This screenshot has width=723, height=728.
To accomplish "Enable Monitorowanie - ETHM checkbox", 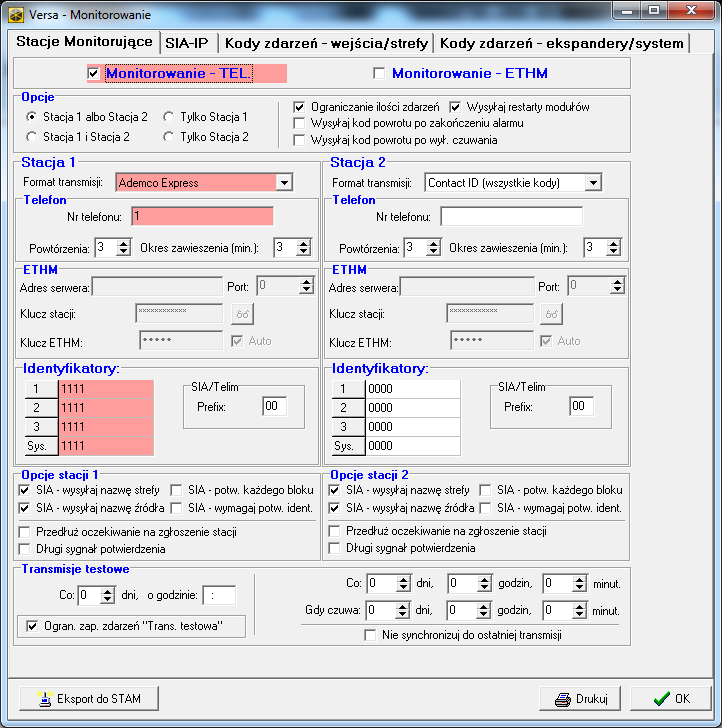I will coord(379,73).
